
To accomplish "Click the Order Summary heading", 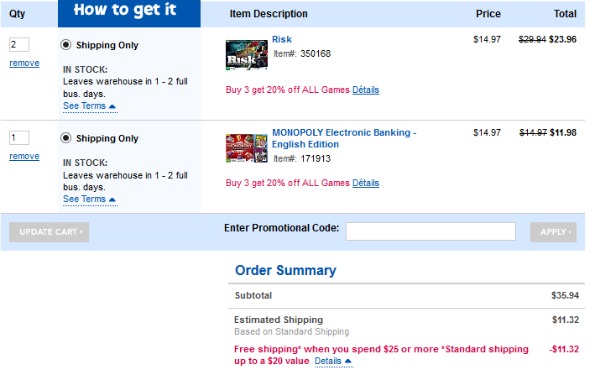I will pos(285,270).
